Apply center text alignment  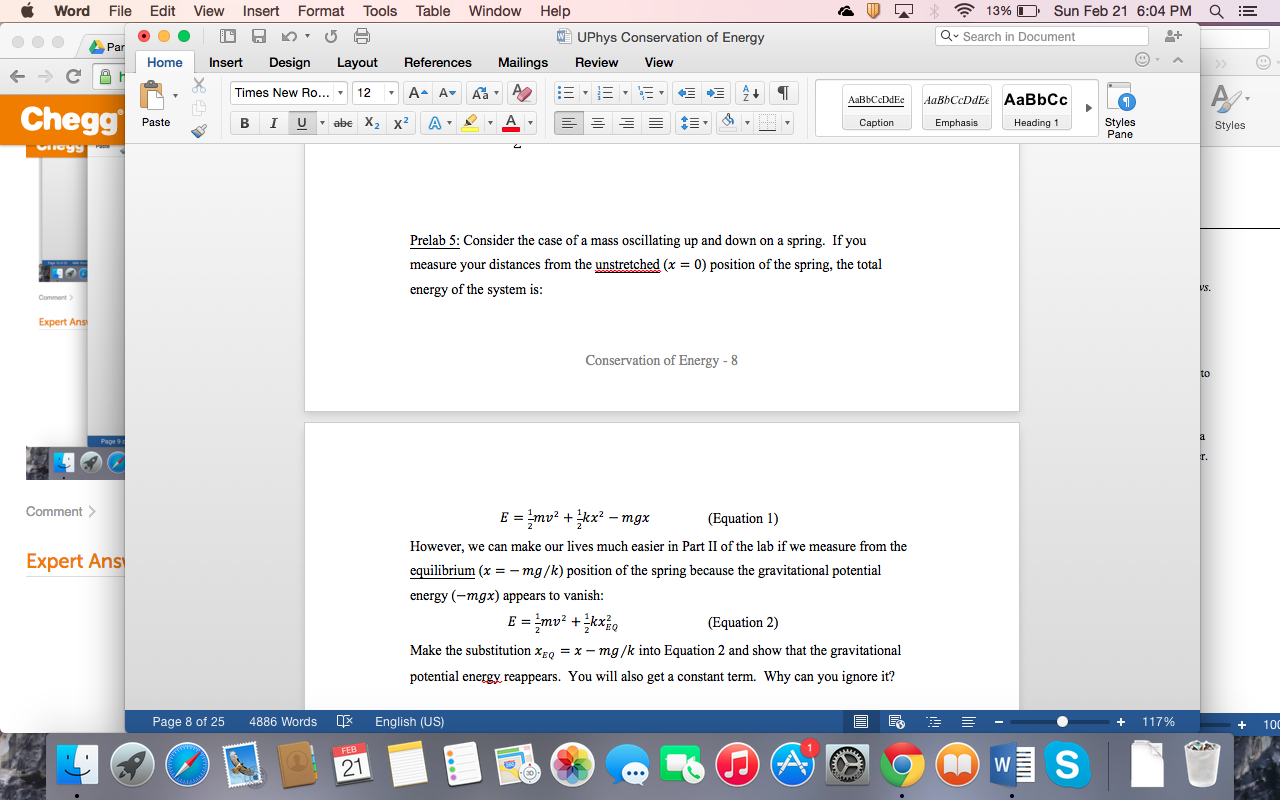pos(598,123)
